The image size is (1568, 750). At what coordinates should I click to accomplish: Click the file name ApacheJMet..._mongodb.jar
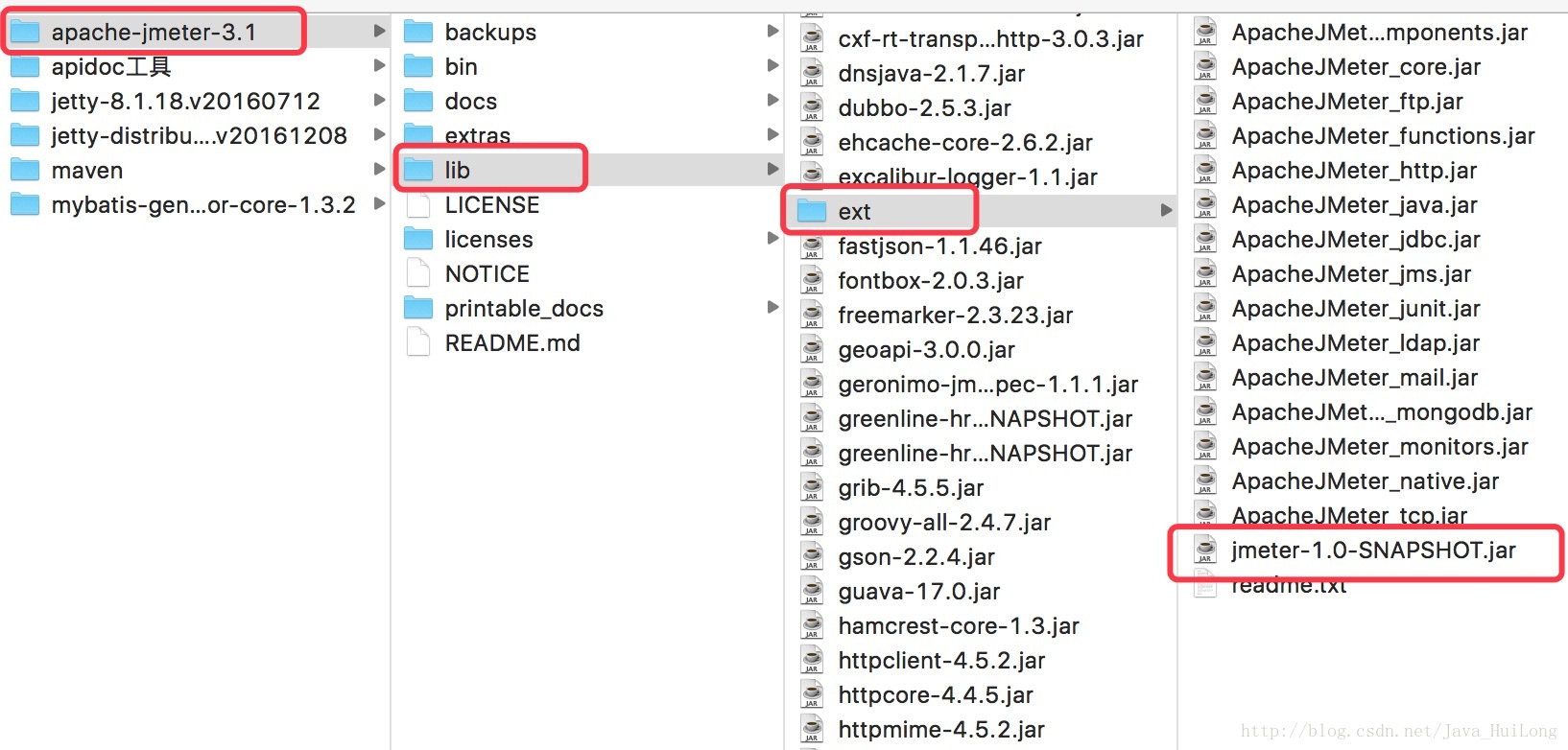click(1382, 412)
